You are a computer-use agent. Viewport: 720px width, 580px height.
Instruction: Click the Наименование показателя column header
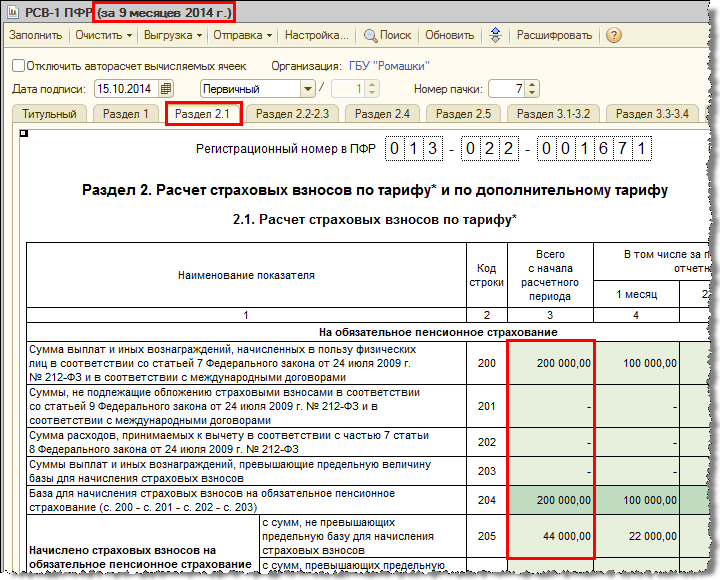click(246, 275)
